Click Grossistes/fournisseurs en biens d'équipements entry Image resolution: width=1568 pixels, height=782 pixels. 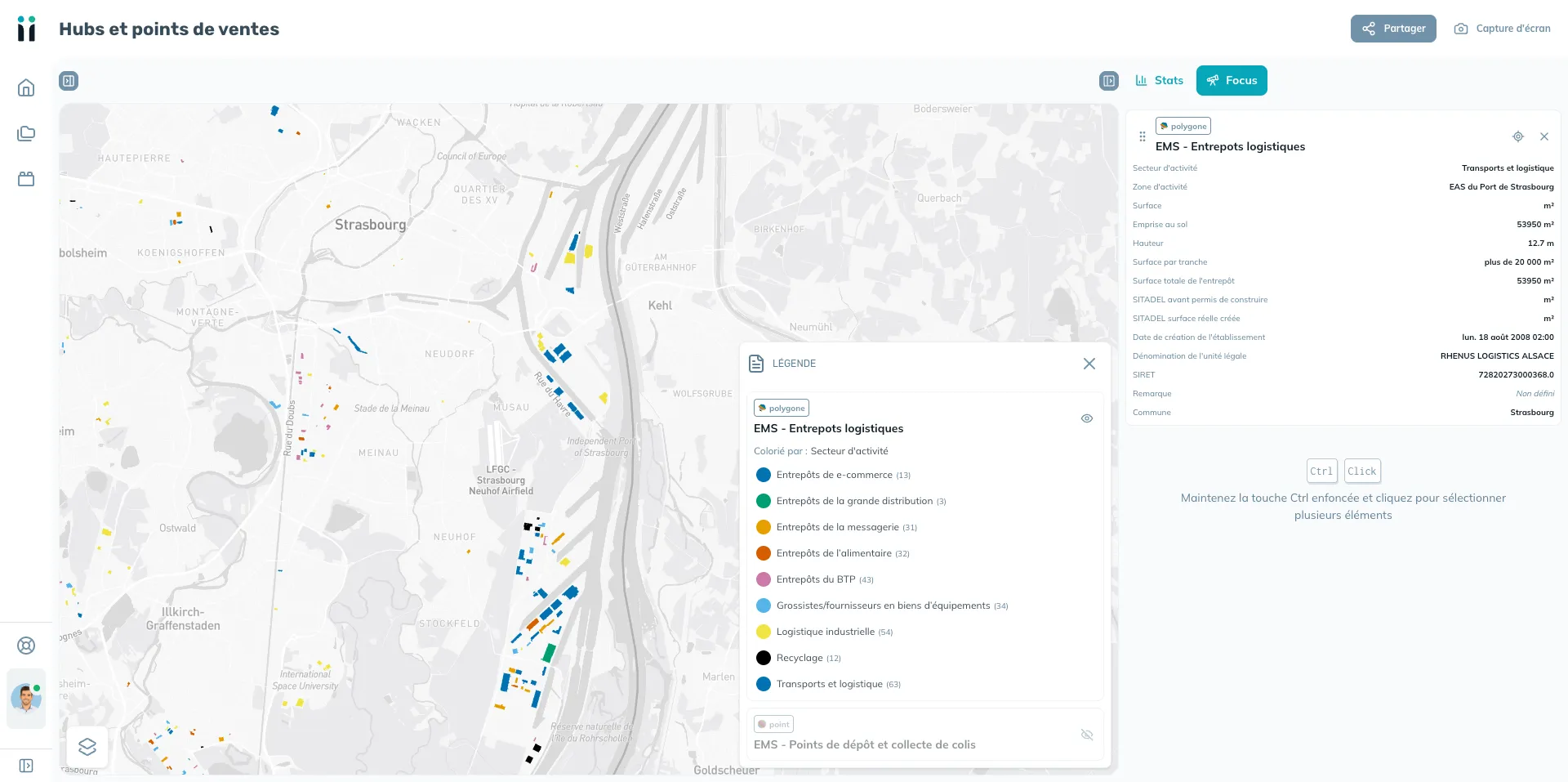tap(883, 605)
